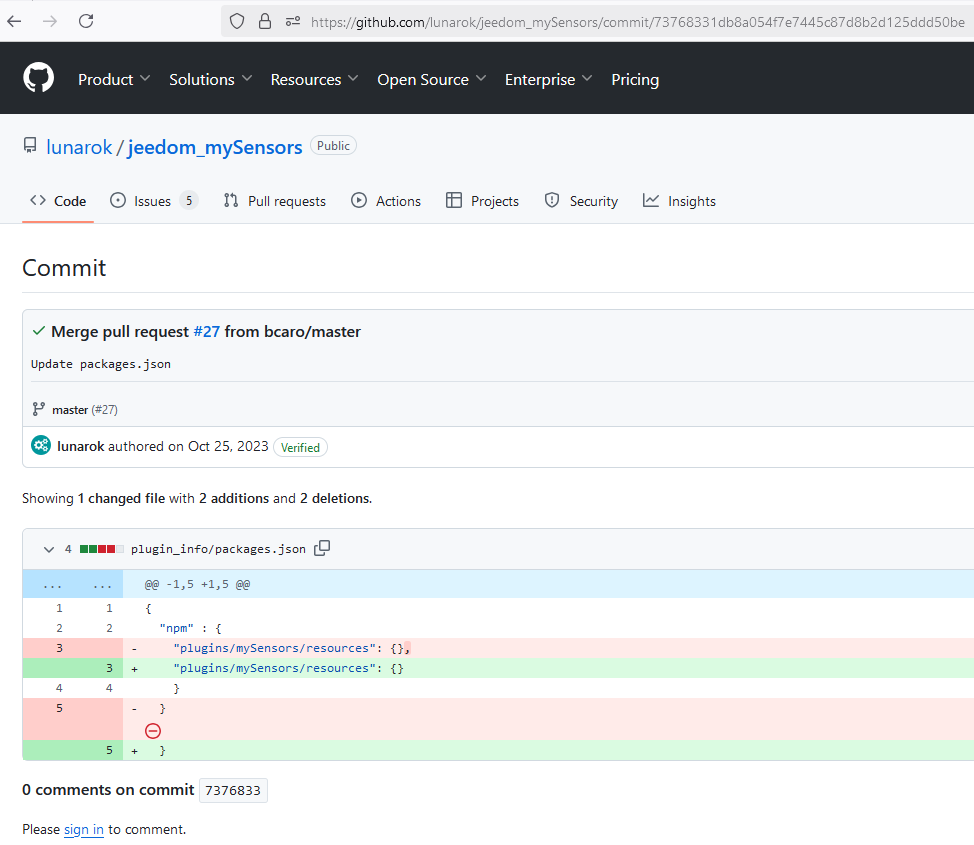
Task: Open the master branch link
Action: pos(70,409)
